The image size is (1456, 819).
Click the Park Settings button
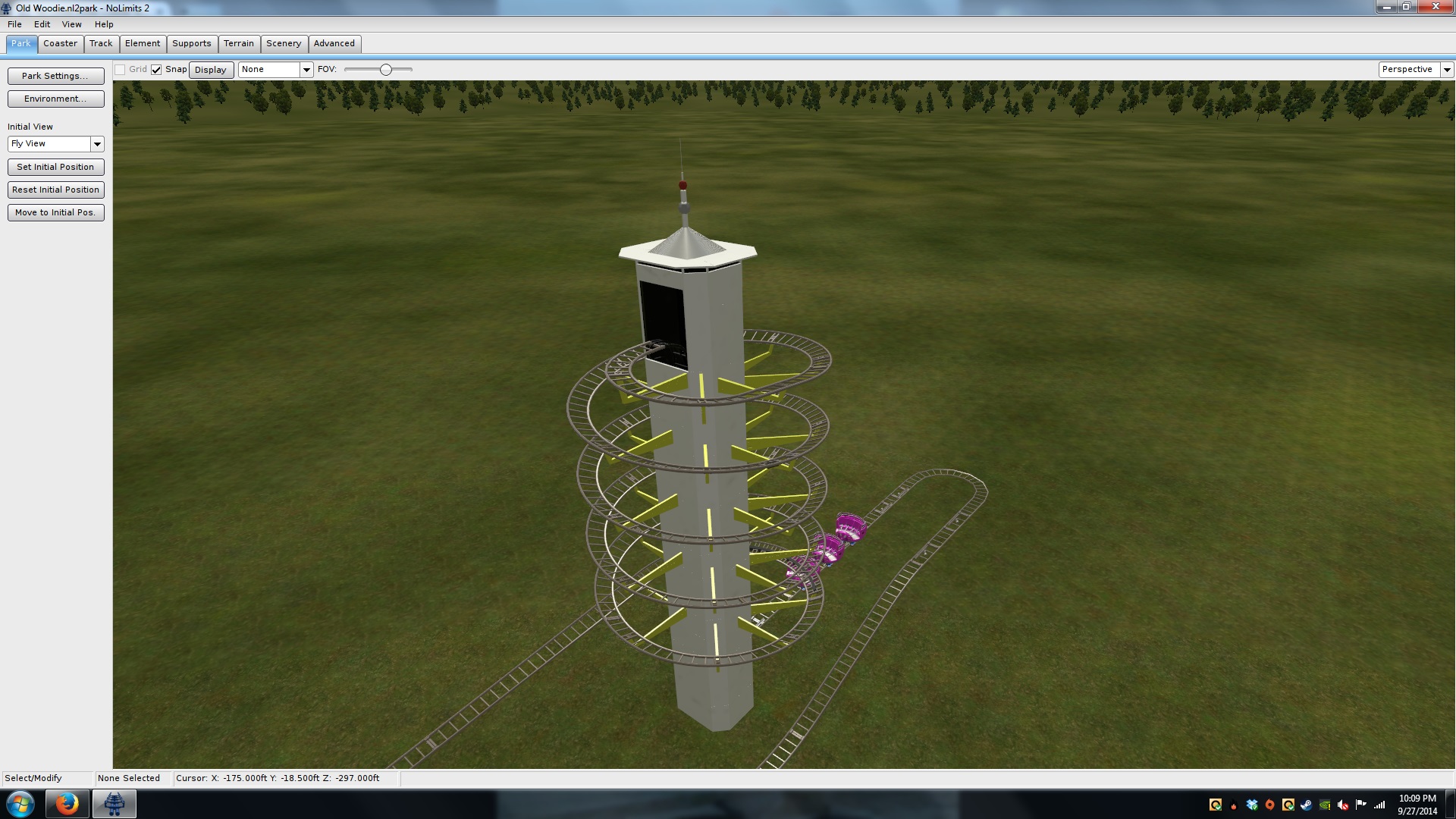(x=55, y=76)
